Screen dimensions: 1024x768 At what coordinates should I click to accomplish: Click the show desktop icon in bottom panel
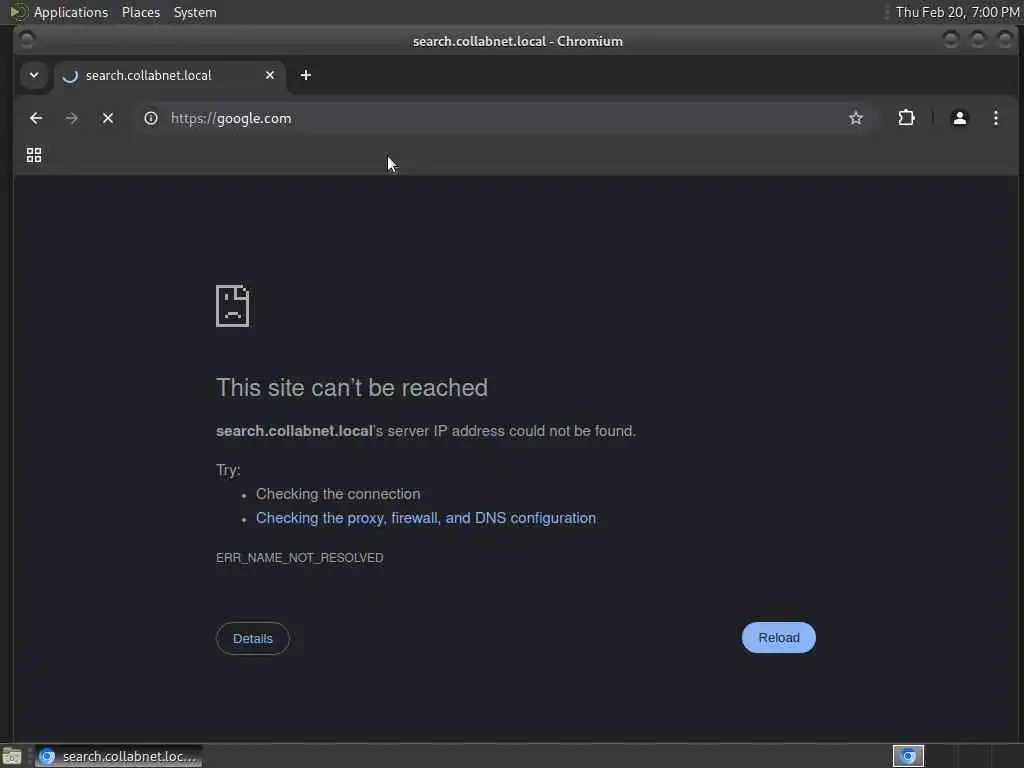(12, 756)
